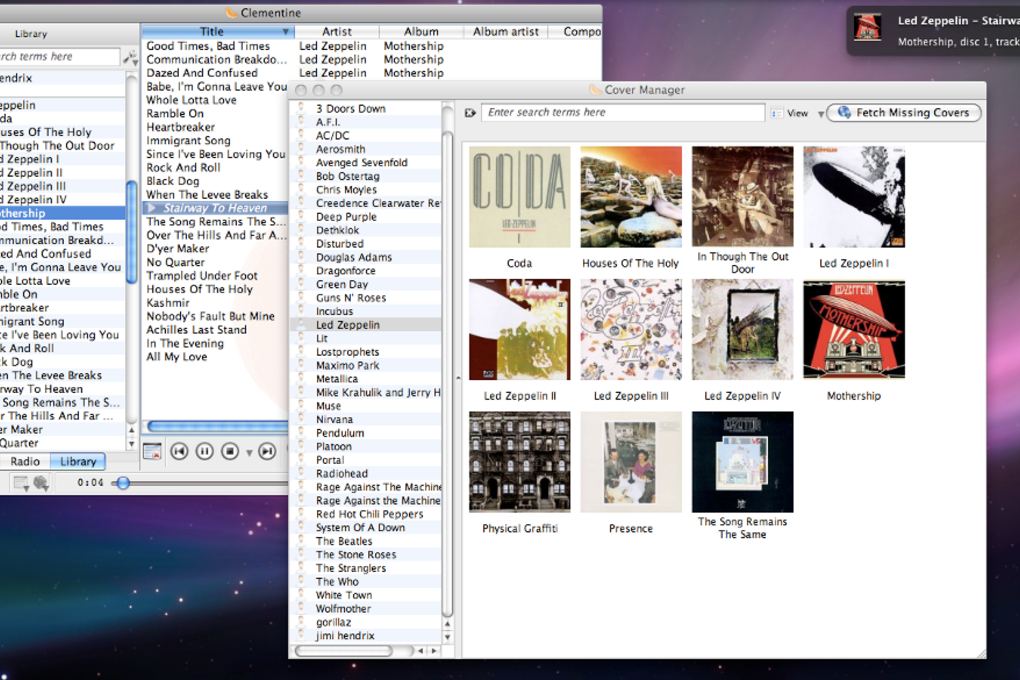Select the playing Stairway To Heaven playlist row
This screenshot has height=680, width=1020.
point(215,208)
